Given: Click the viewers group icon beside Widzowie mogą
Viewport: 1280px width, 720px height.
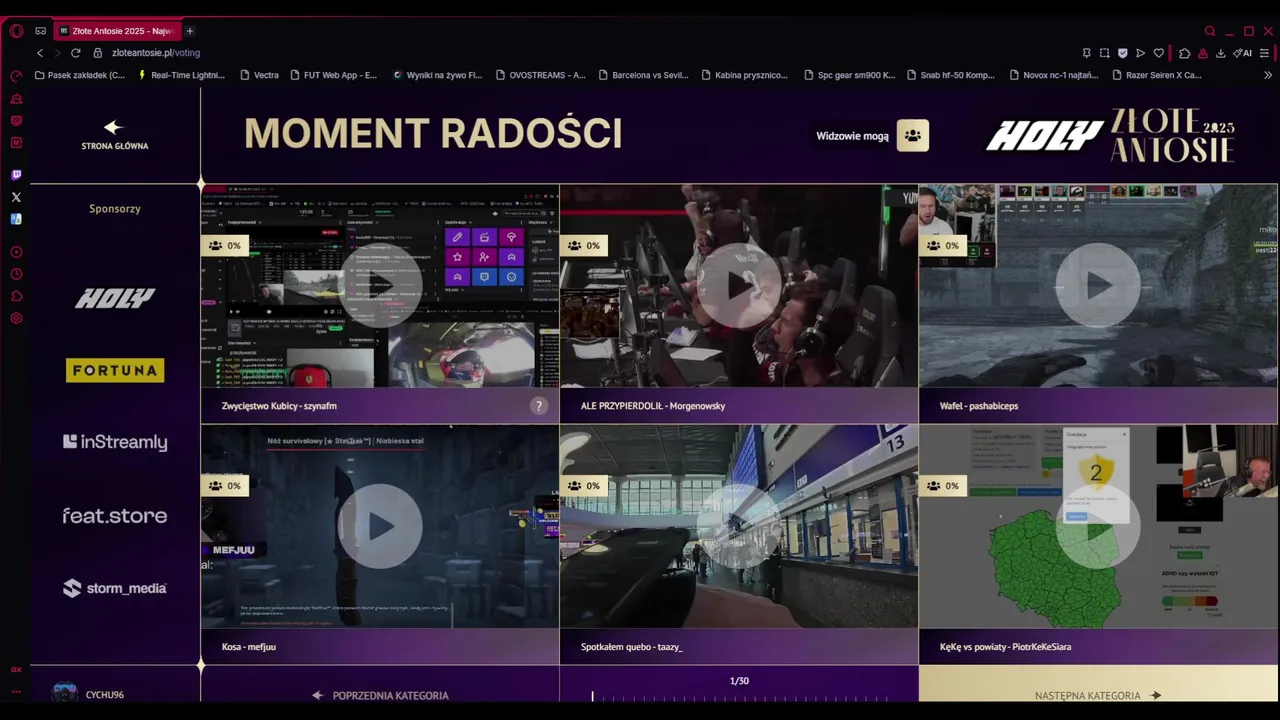Looking at the screenshot, I should [912, 135].
